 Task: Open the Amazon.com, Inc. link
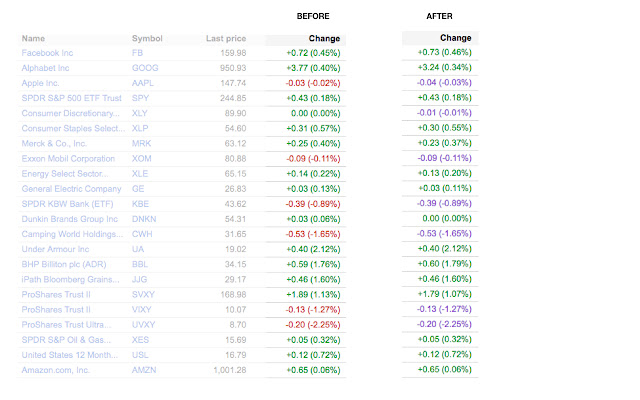tap(56, 370)
